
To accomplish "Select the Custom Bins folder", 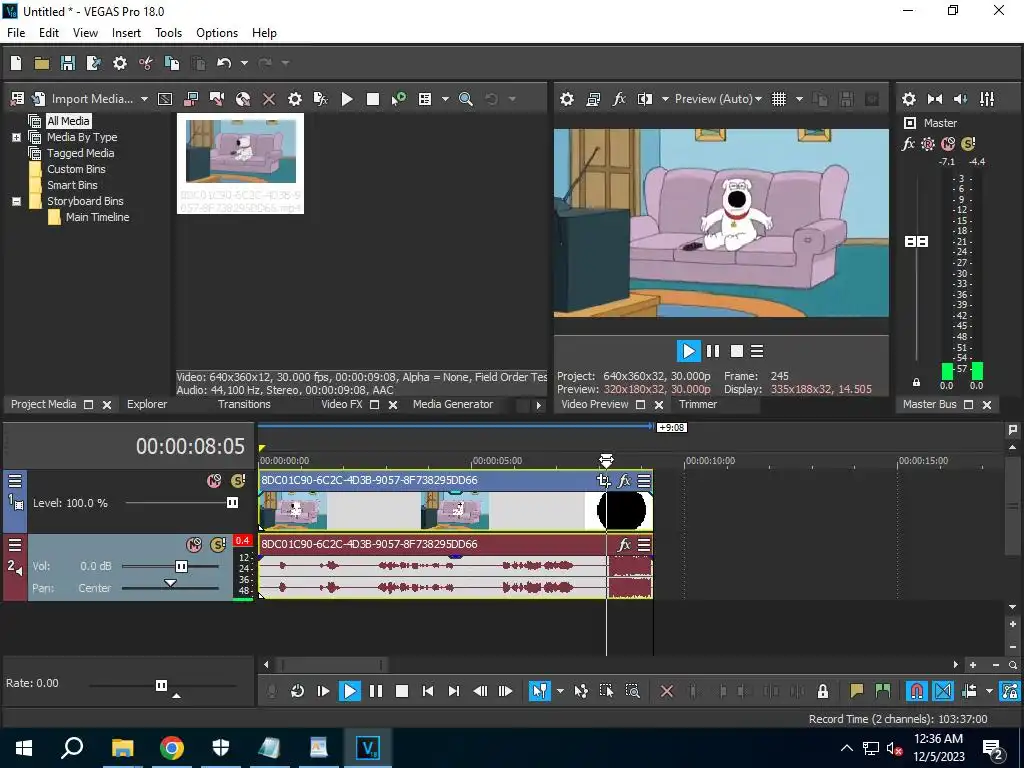I will pos(76,168).
